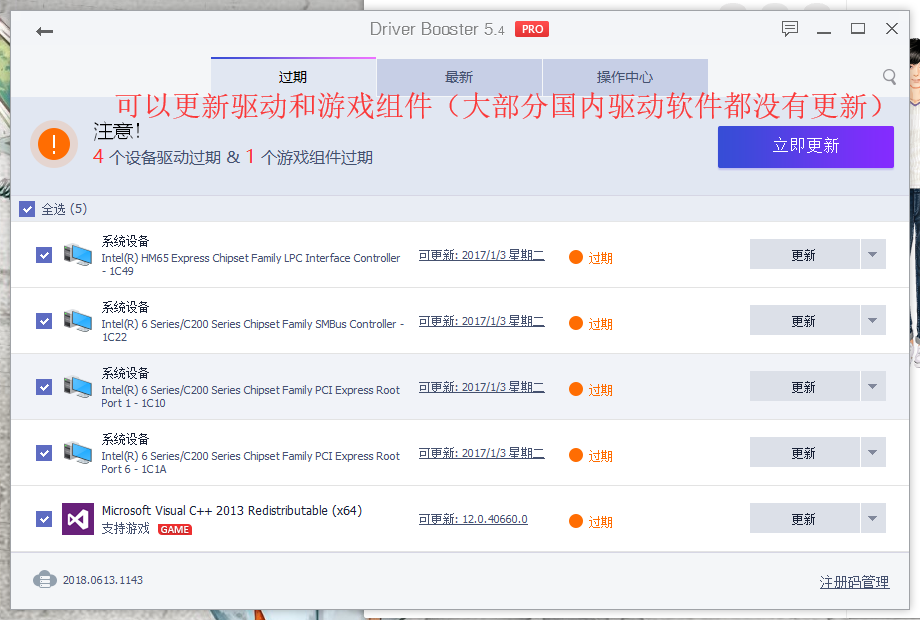Open the 操作中心 tab

[x=625, y=77]
